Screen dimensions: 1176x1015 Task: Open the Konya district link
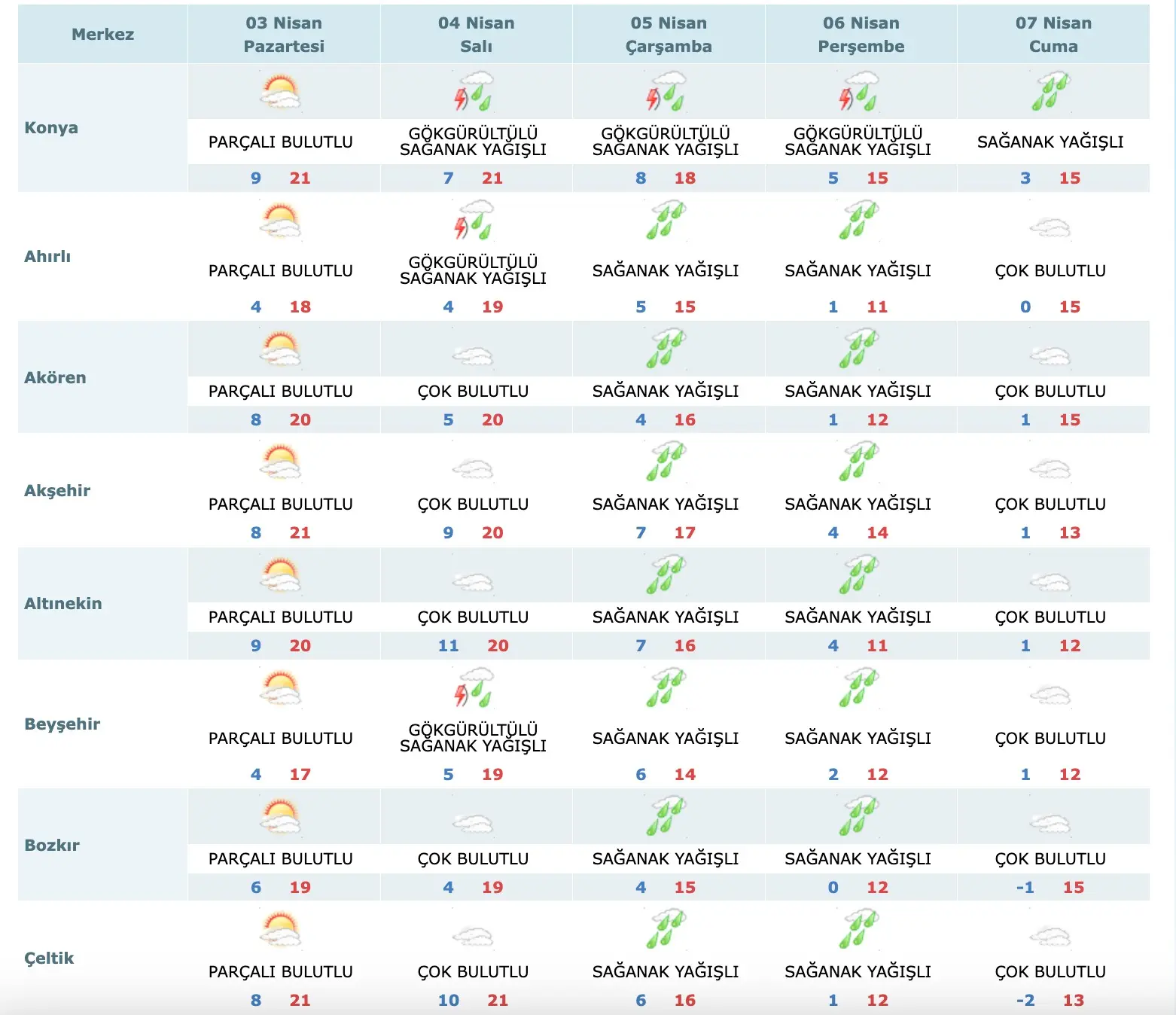[51, 127]
